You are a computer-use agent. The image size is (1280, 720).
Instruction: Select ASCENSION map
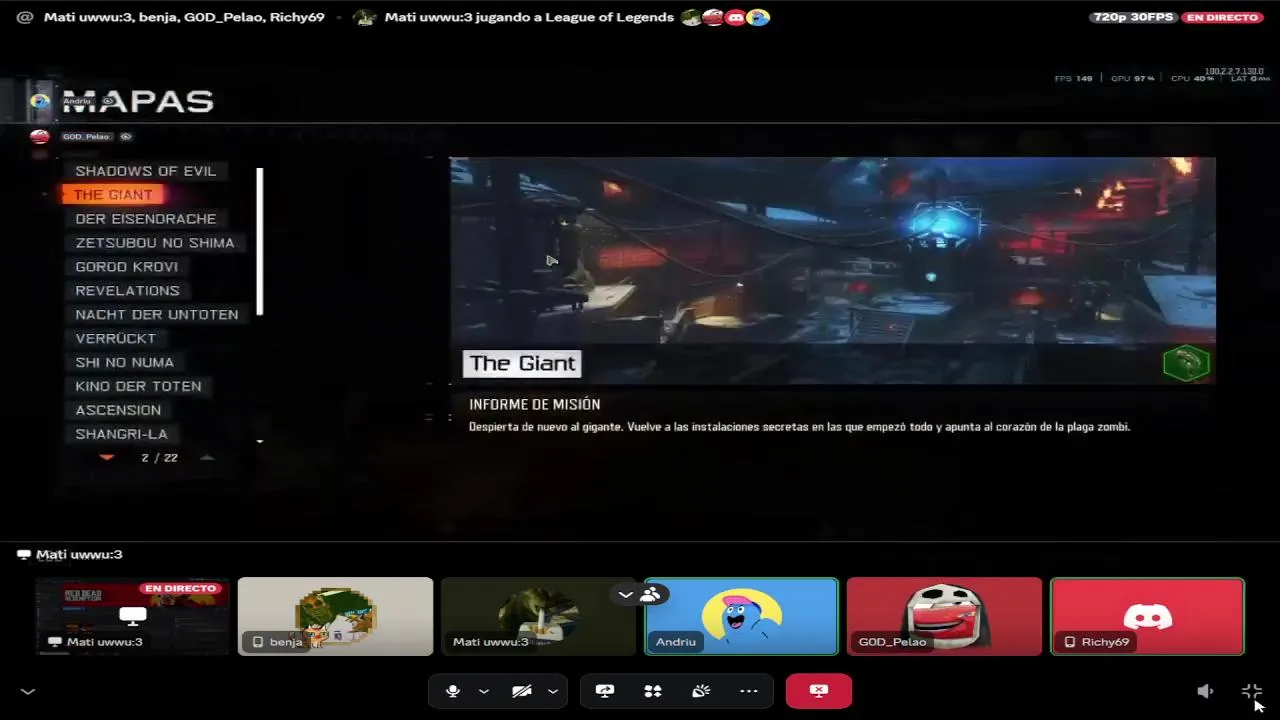(x=118, y=411)
